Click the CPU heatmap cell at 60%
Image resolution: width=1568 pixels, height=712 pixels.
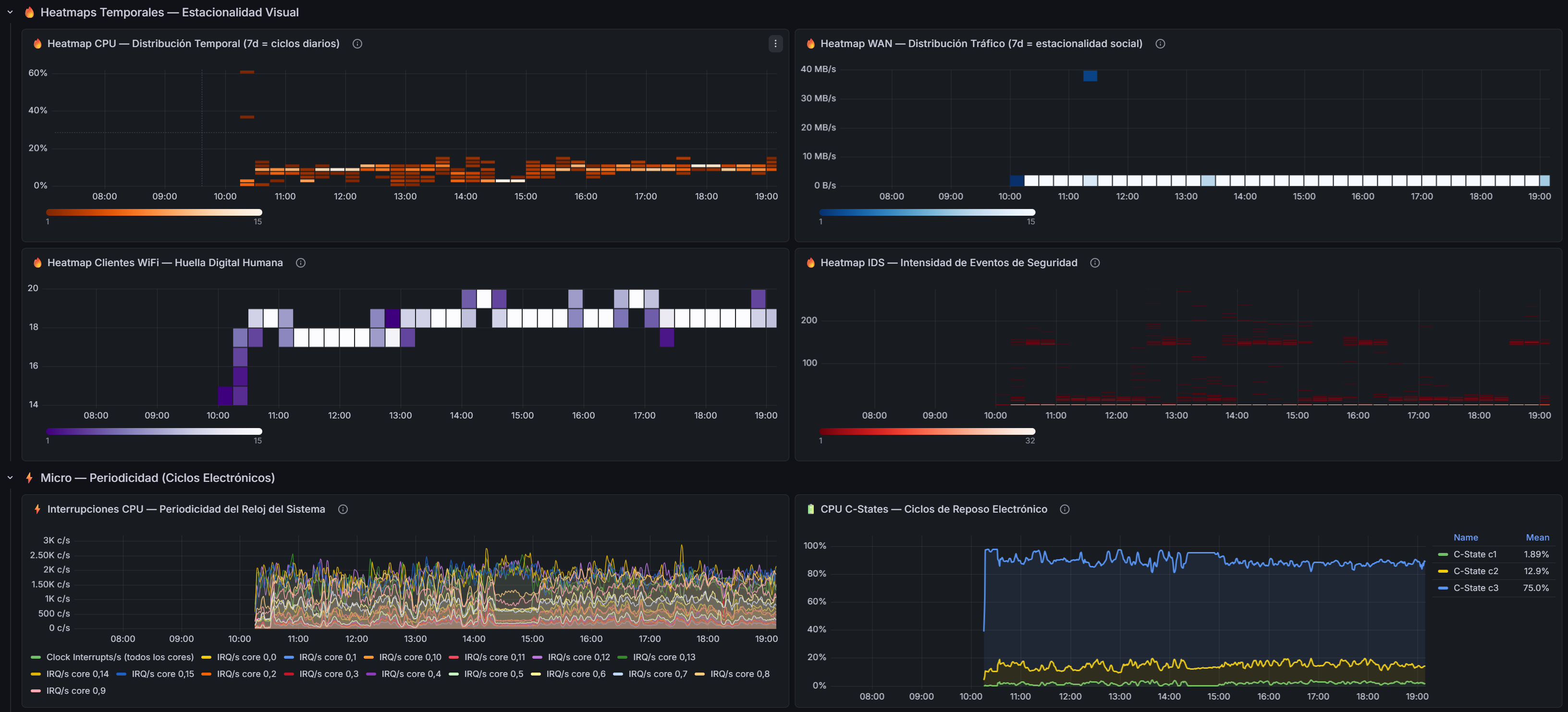247,72
